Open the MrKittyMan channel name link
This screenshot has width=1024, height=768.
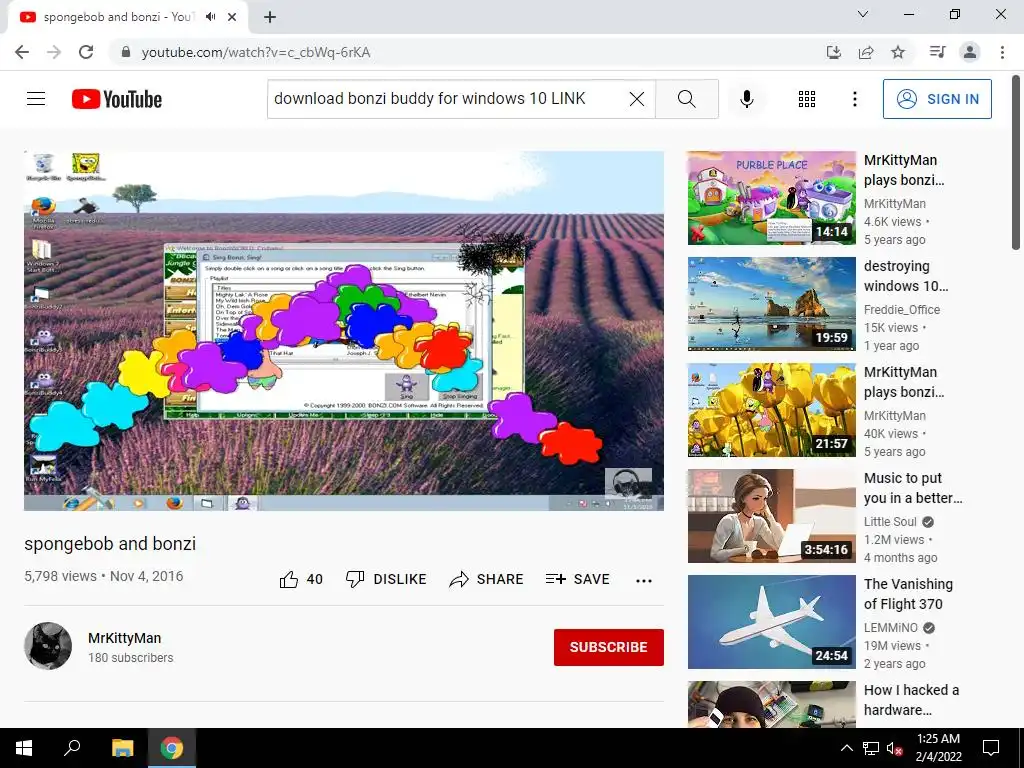click(x=125, y=638)
